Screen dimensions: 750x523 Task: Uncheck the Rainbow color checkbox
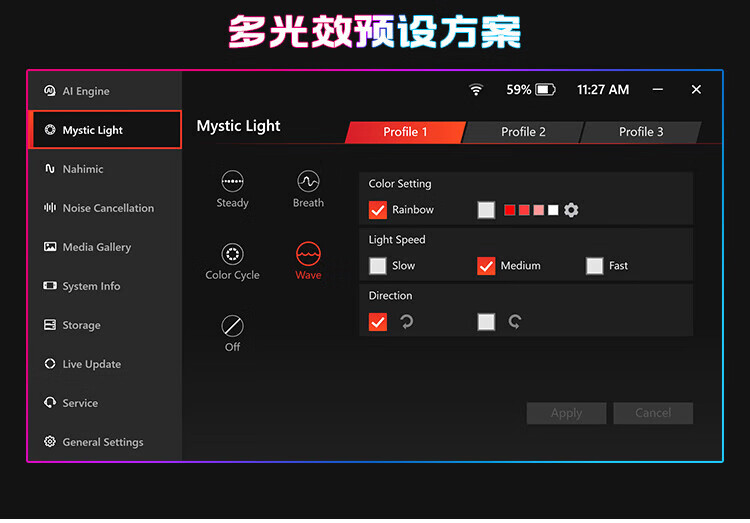378,210
